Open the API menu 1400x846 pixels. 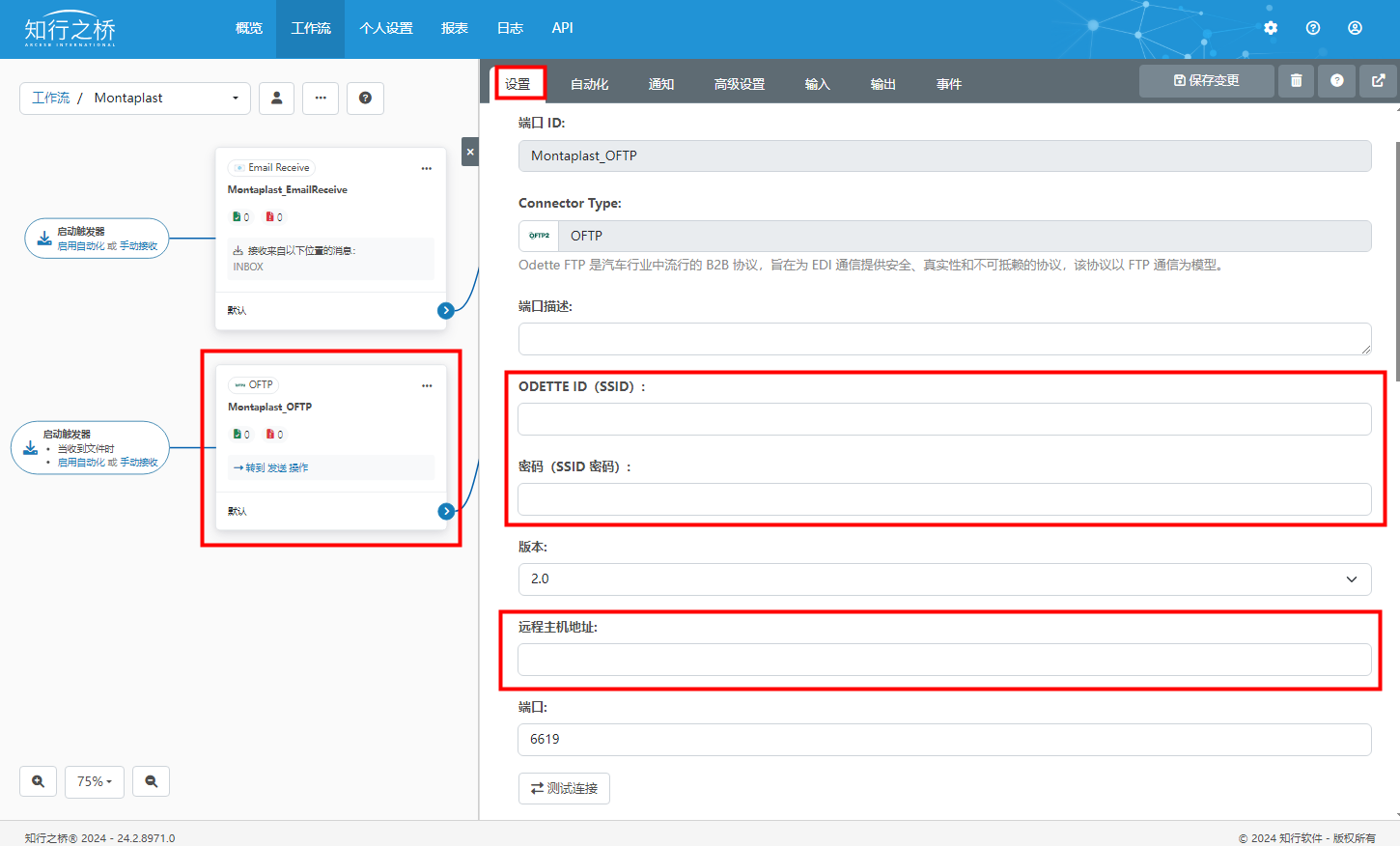click(x=563, y=28)
